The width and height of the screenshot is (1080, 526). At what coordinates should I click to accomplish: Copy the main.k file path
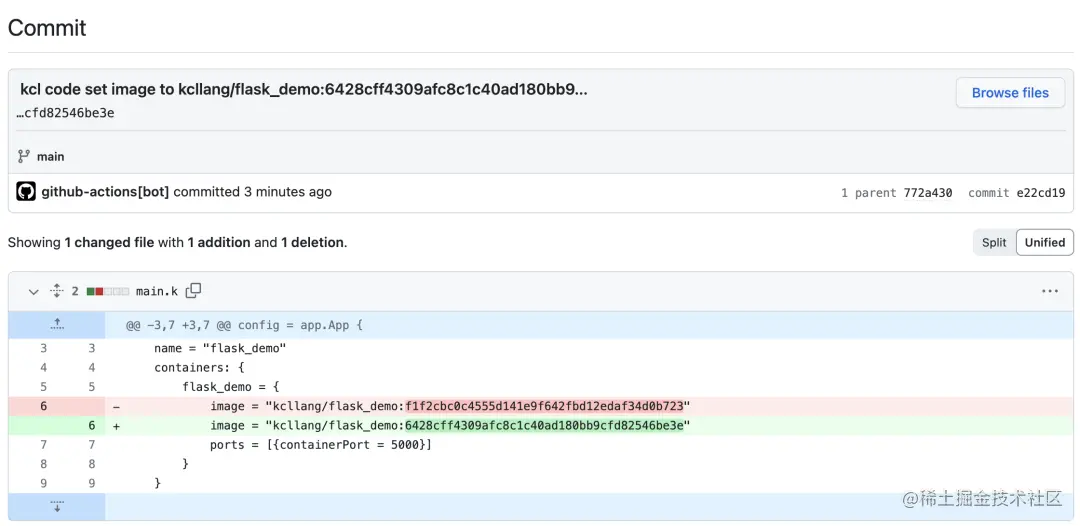(x=194, y=291)
